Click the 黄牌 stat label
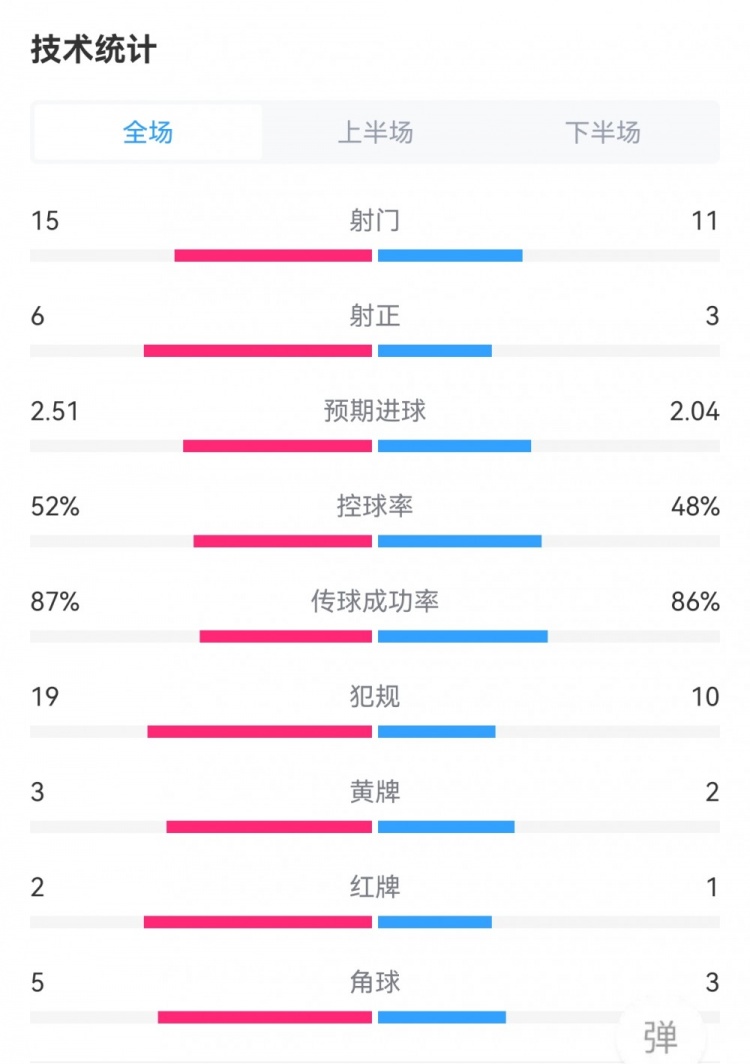Screen dimensions: 750x1064 click(375, 792)
